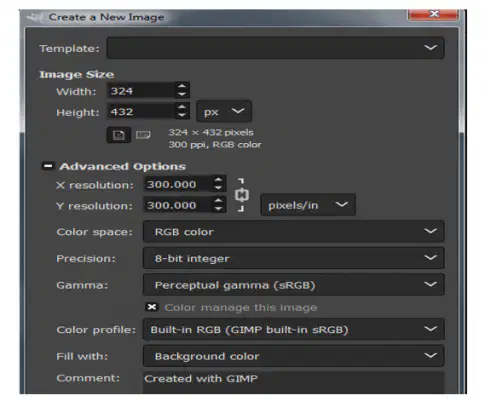Open Precision 8-bit integer dropdown

(293, 258)
